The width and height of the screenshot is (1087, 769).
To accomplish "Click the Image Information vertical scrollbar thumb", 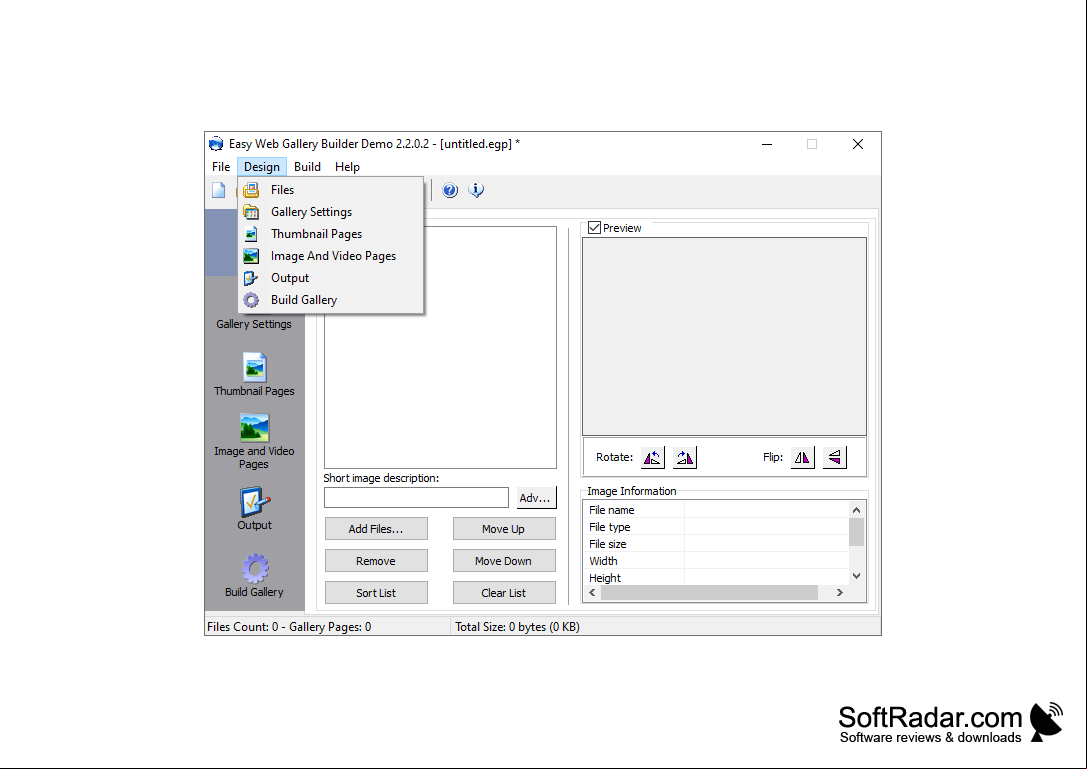I will (x=857, y=533).
